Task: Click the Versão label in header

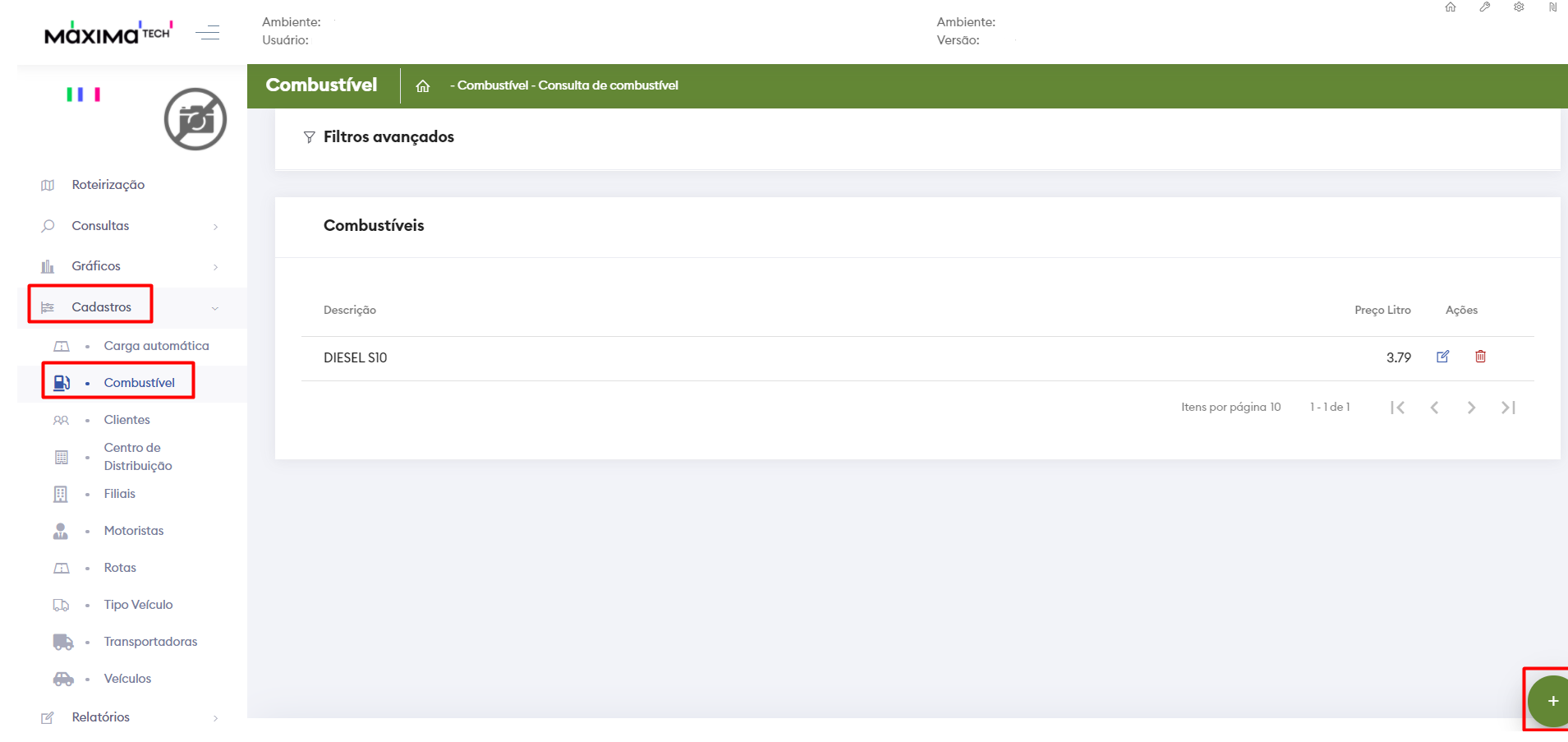Action: tap(959, 40)
